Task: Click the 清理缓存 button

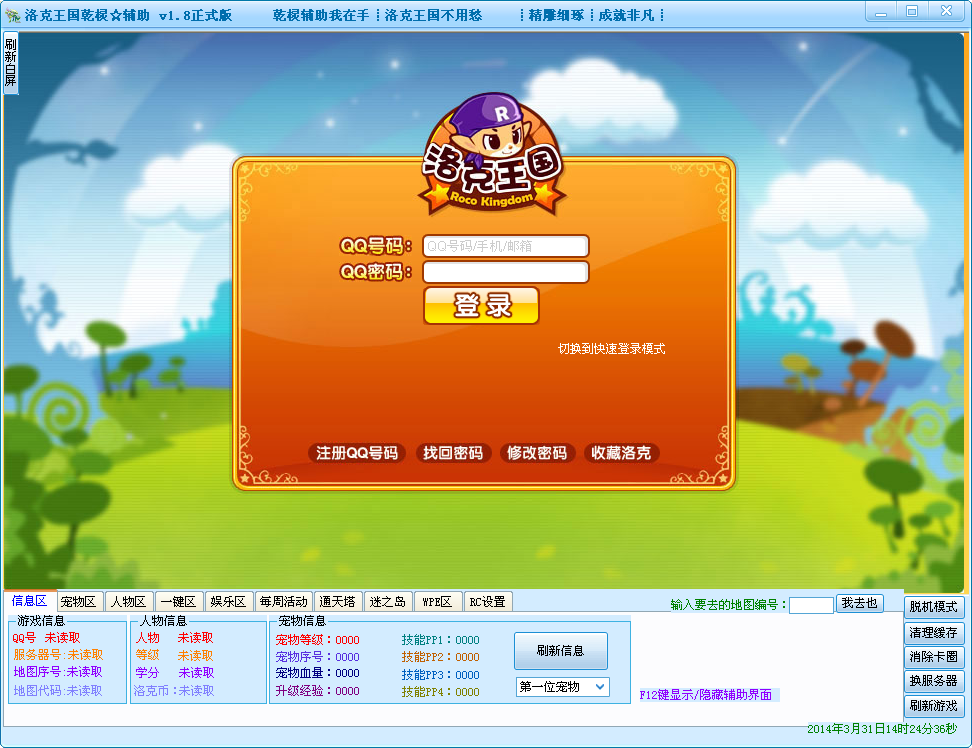Action: click(934, 633)
